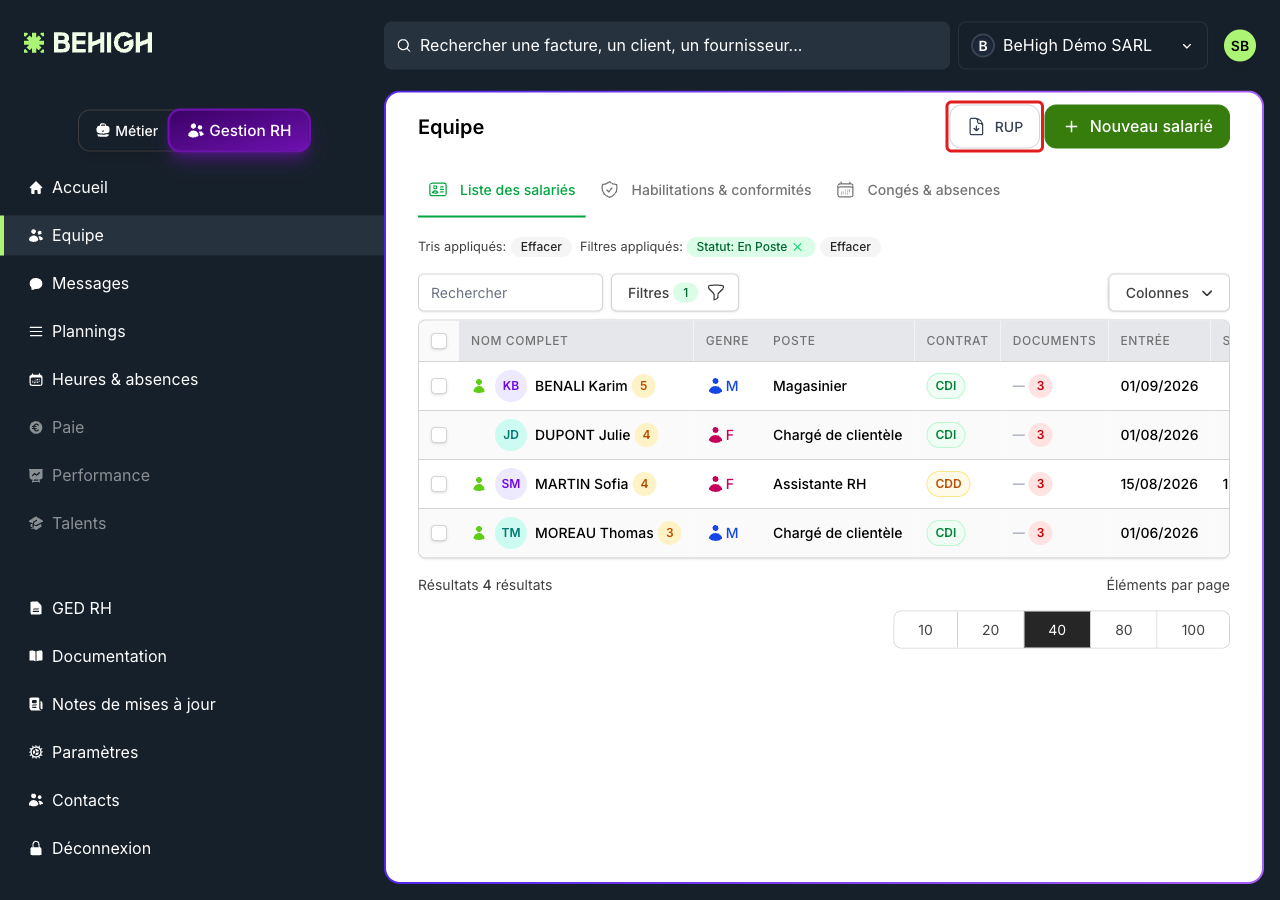Open the Liste des salariés tab
This screenshot has height=900, width=1280.
[x=502, y=190]
